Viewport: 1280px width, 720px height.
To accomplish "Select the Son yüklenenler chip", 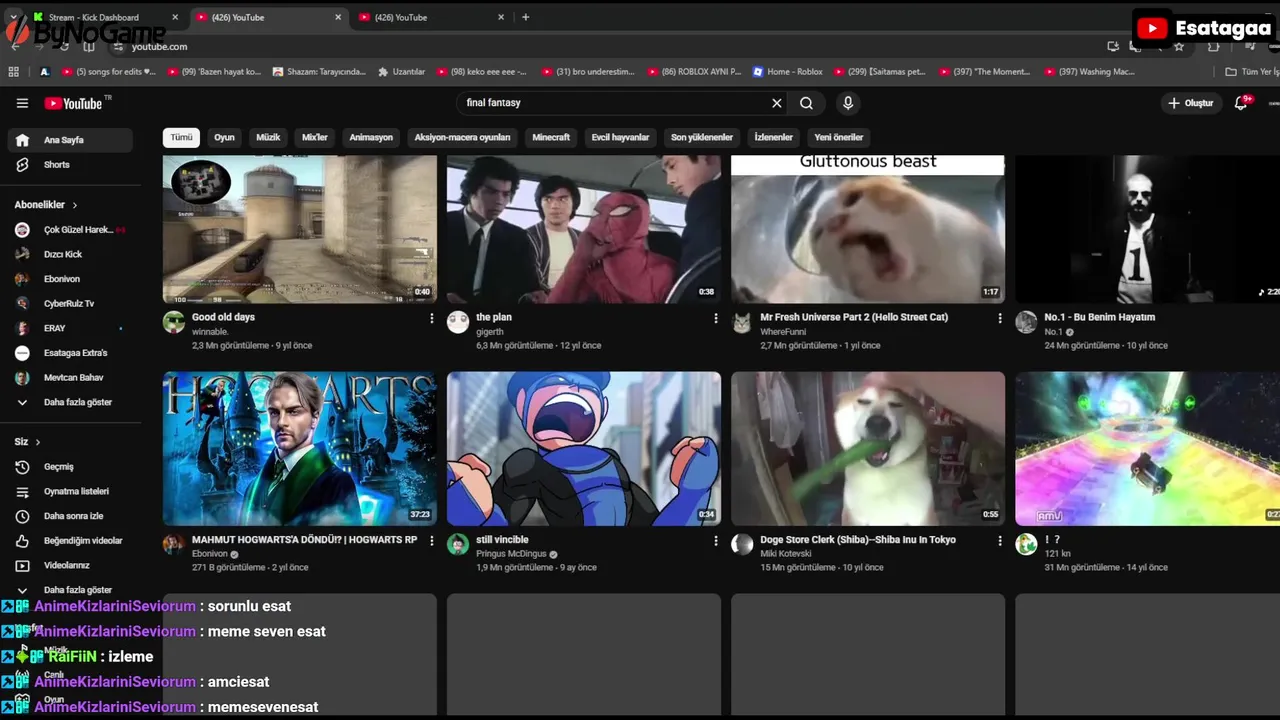I will coord(702,137).
